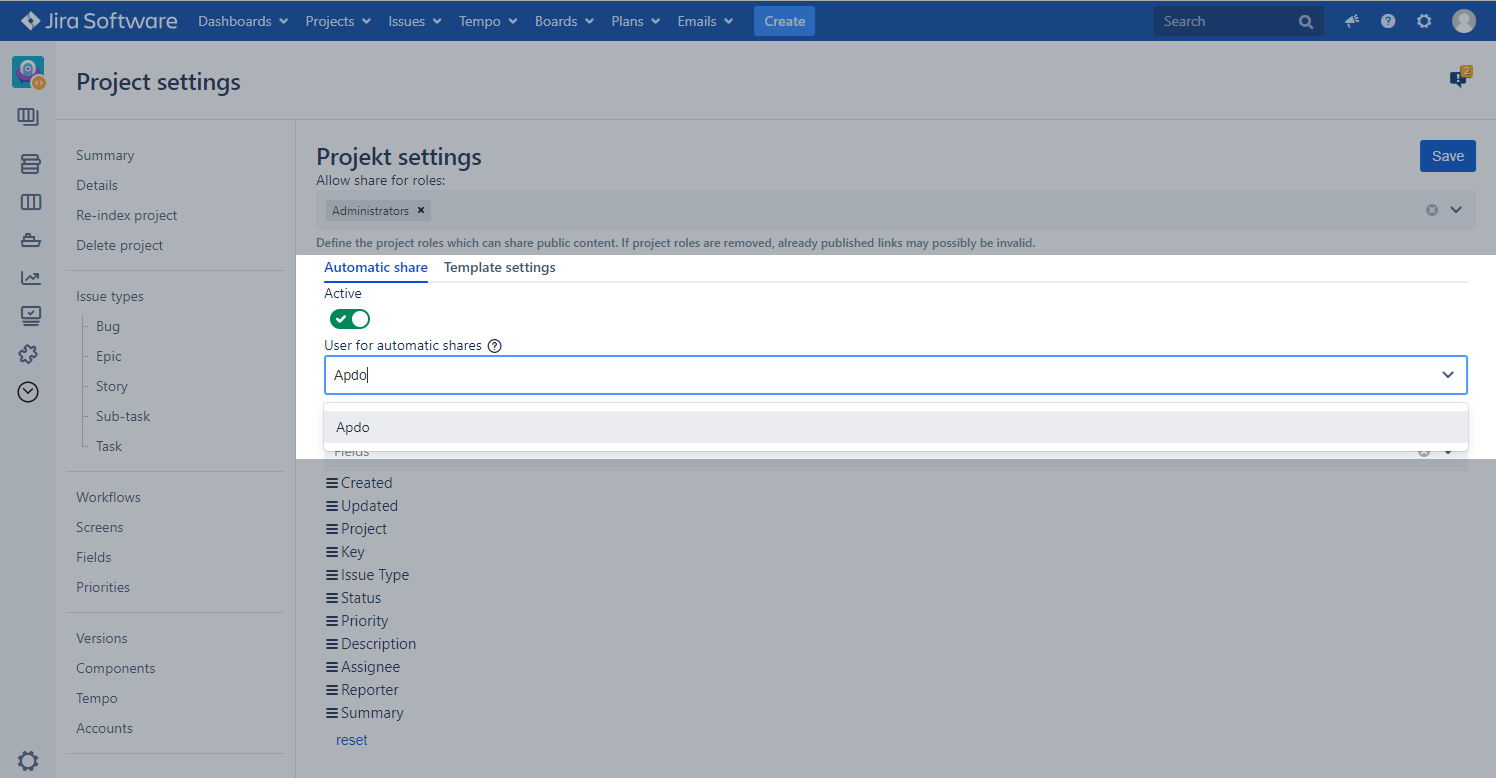Click the reset link below fields list
Image resolution: width=1496 pixels, height=778 pixels.
coord(352,740)
